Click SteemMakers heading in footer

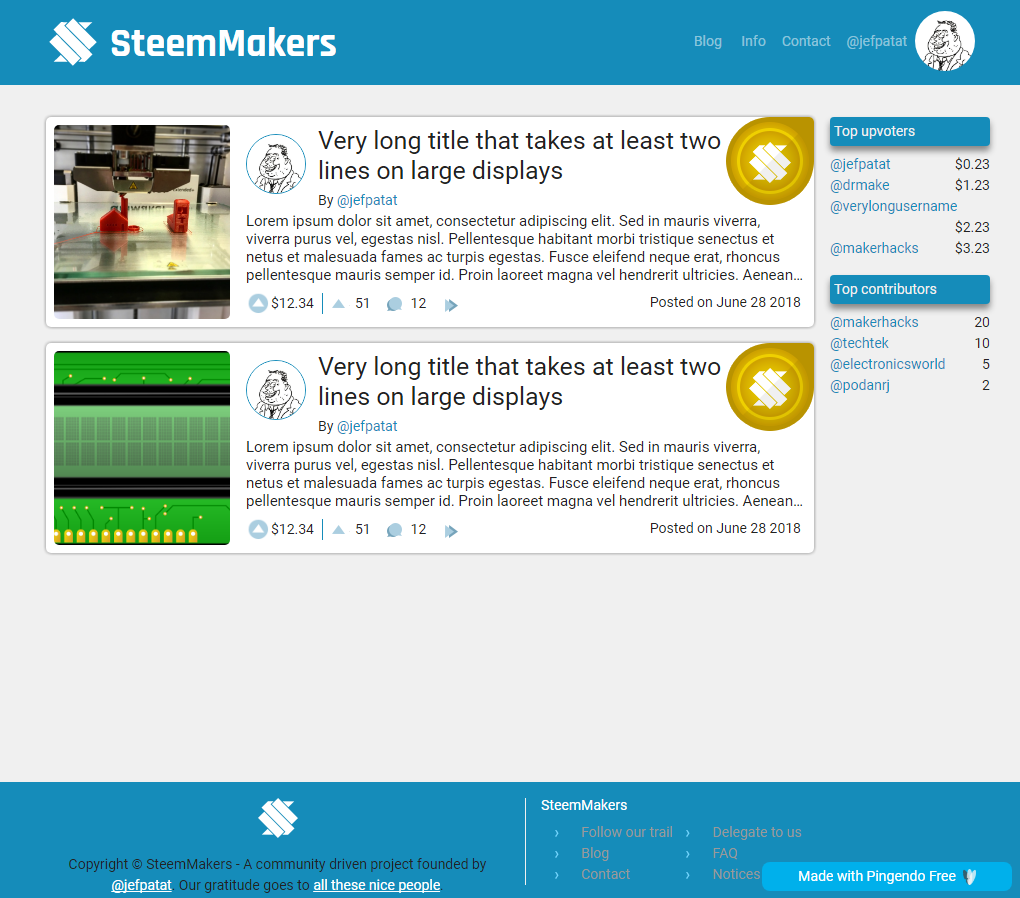pos(584,805)
